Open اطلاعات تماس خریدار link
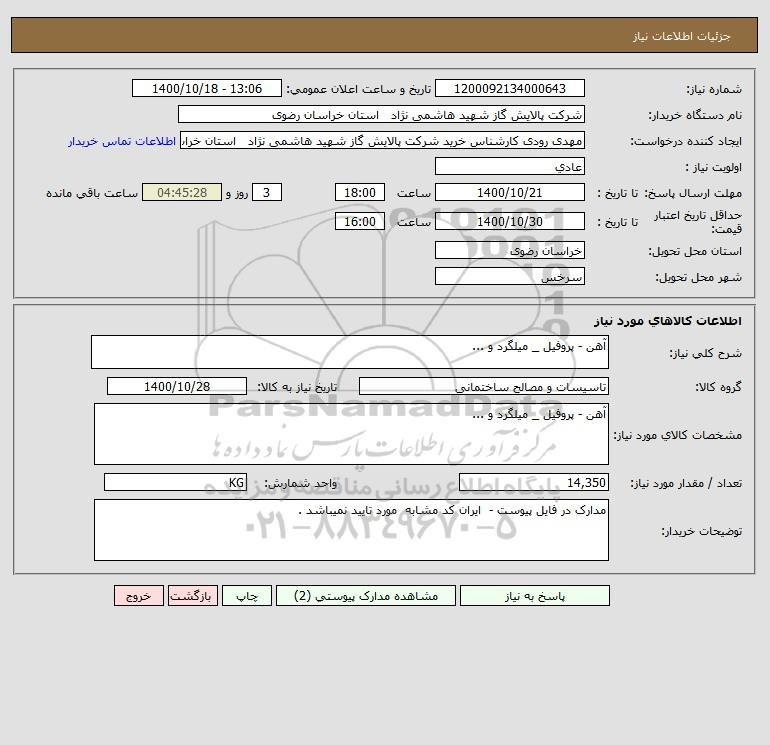 pos(122,141)
